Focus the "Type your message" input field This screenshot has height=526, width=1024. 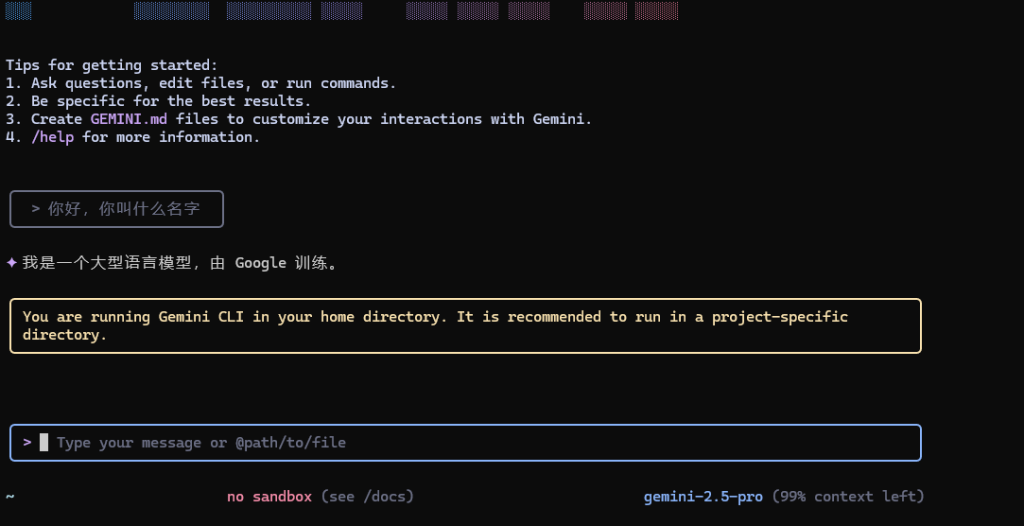[465, 442]
